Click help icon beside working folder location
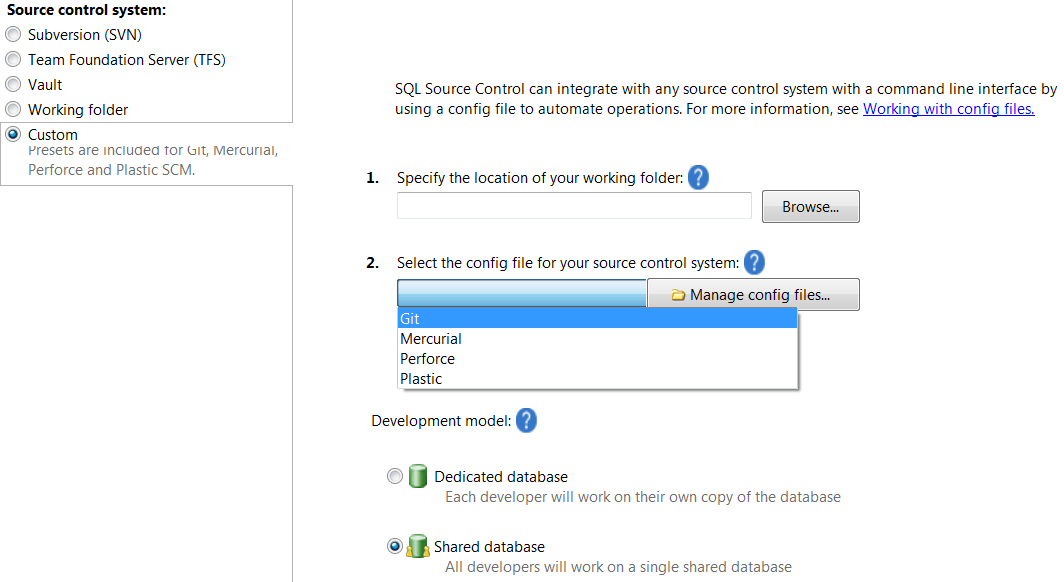The image size is (1064, 582). (698, 178)
